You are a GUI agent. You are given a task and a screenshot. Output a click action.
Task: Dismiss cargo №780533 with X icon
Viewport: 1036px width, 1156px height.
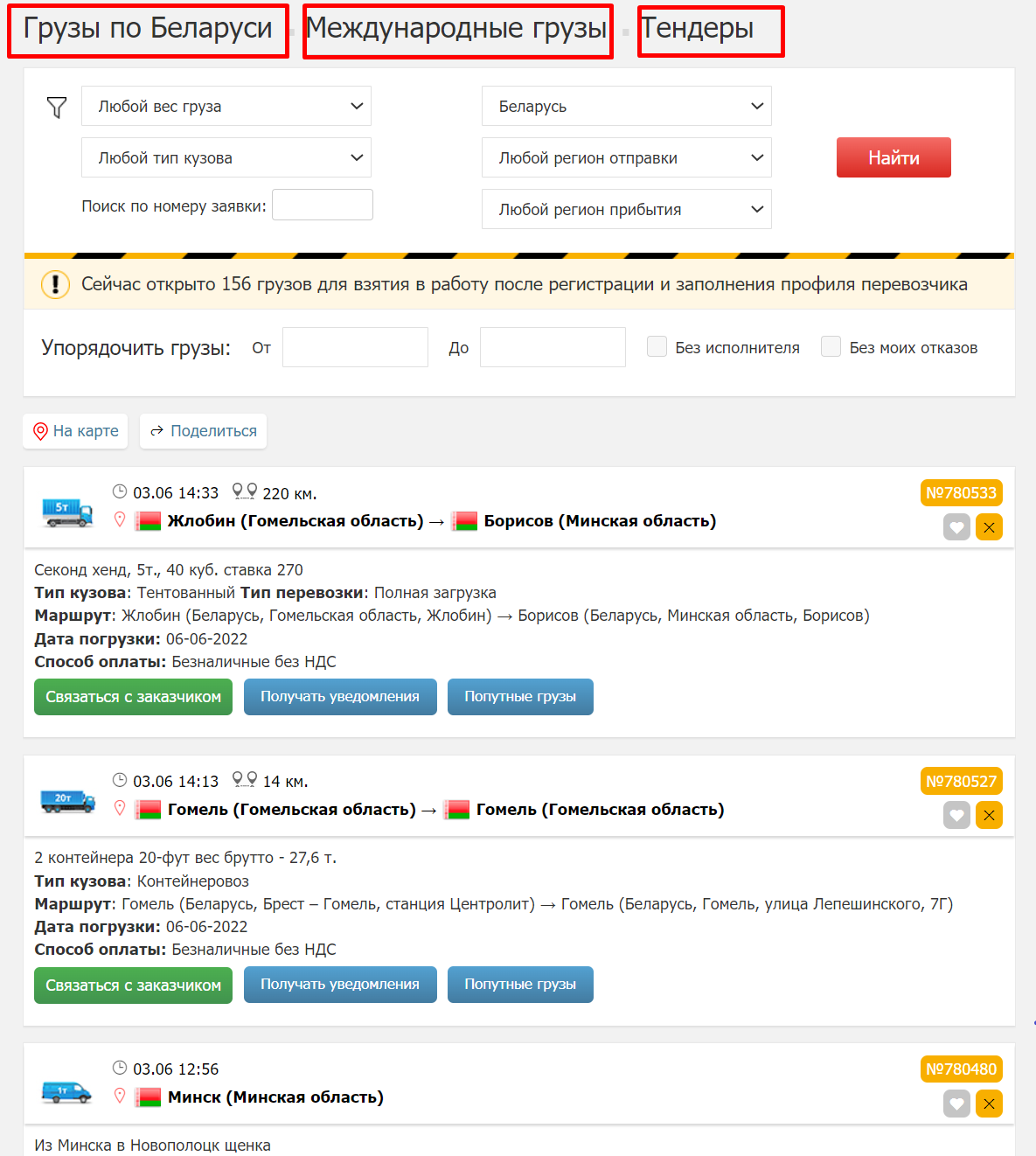(989, 527)
